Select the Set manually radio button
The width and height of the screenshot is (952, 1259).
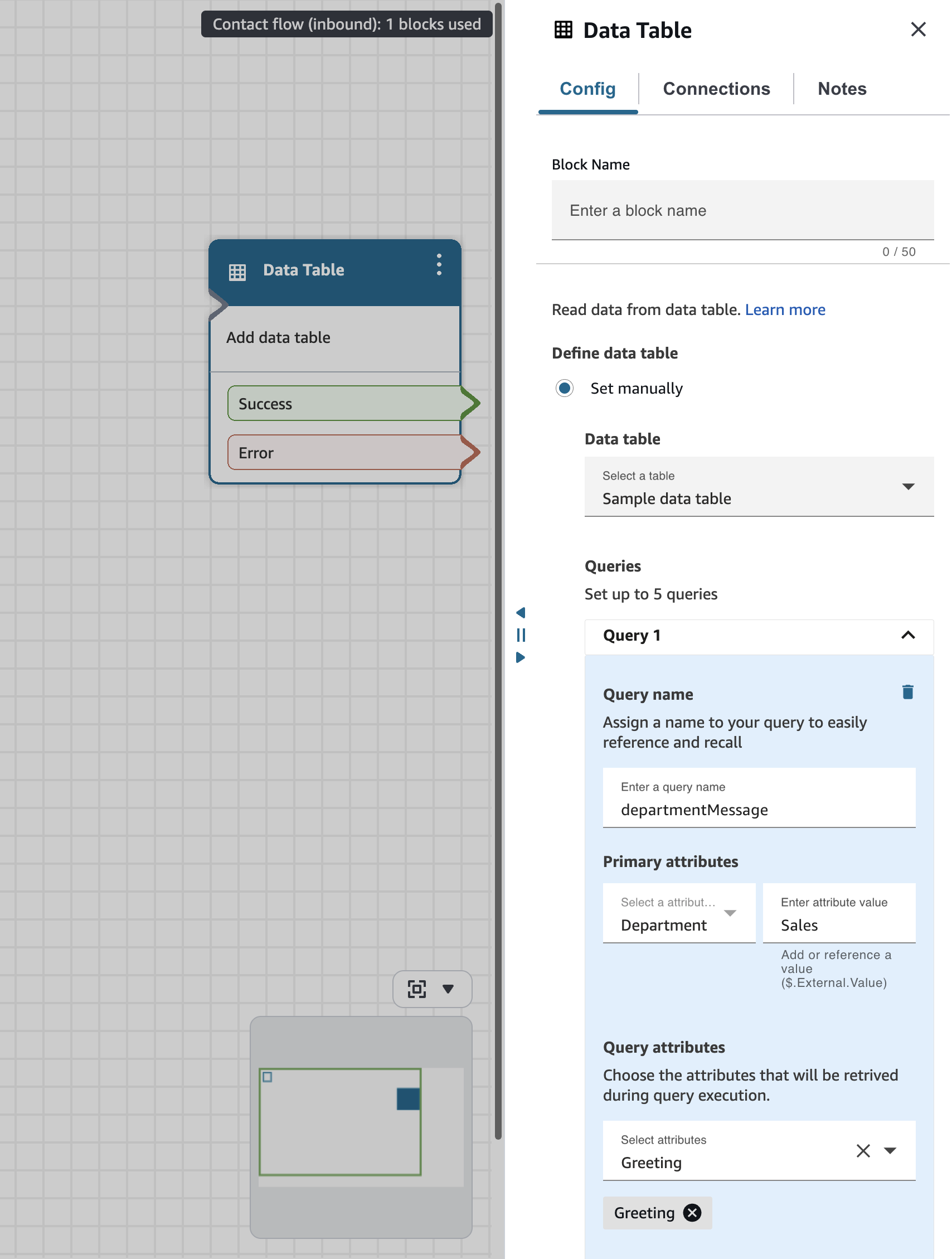(x=564, y=388)
